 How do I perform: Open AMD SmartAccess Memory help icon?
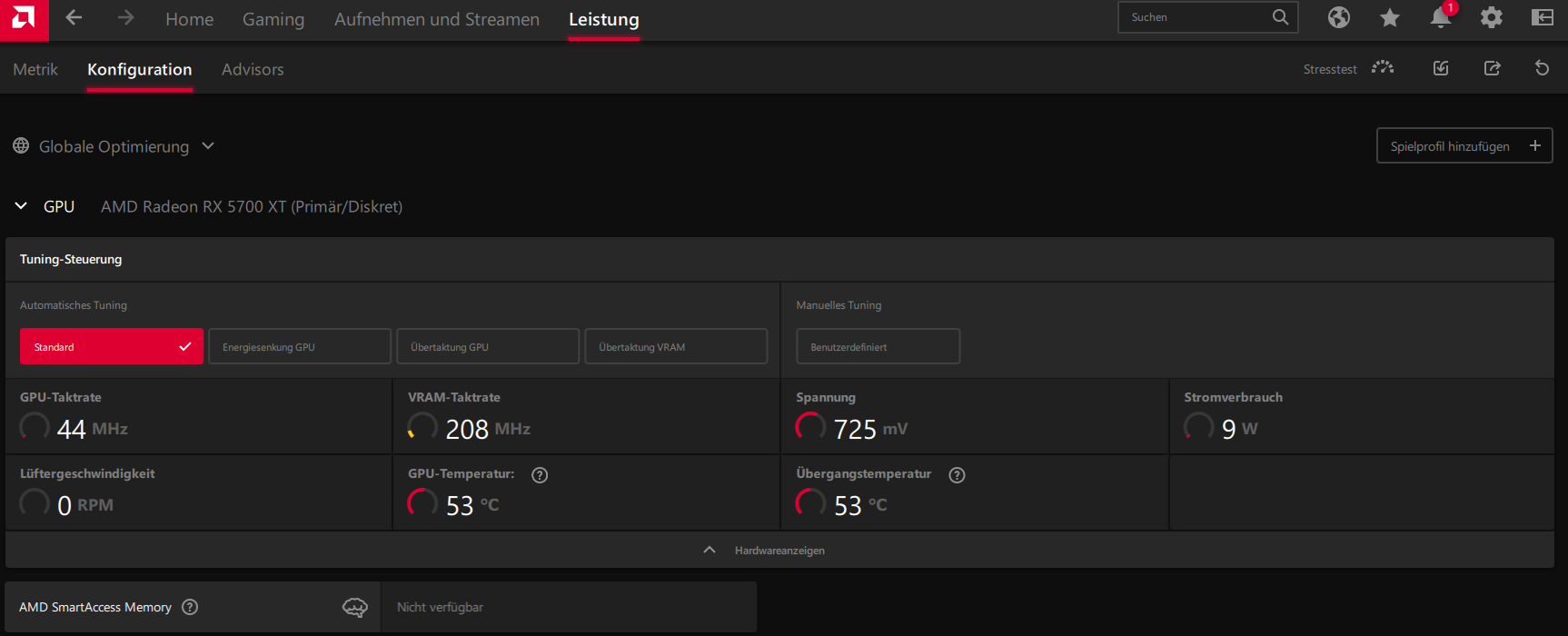(190, 607)
